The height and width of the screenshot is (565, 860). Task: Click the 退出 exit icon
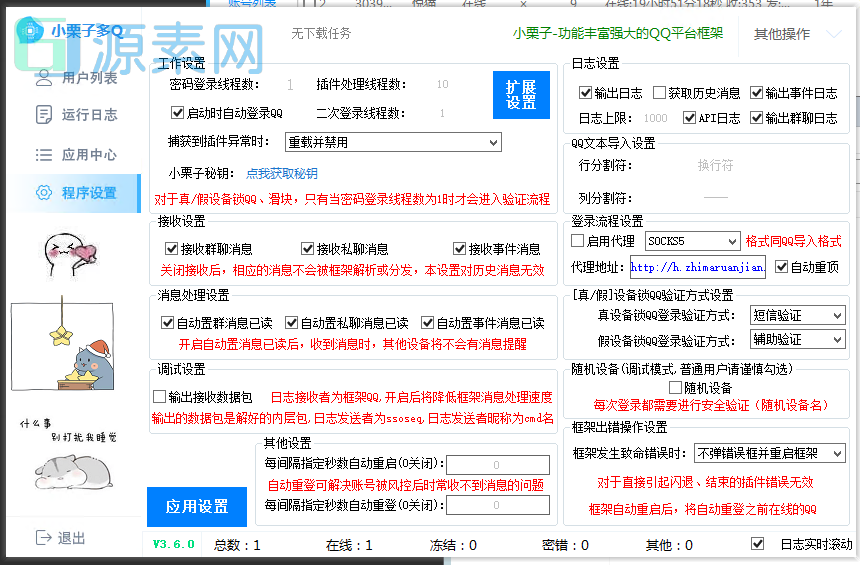(44, 538)
